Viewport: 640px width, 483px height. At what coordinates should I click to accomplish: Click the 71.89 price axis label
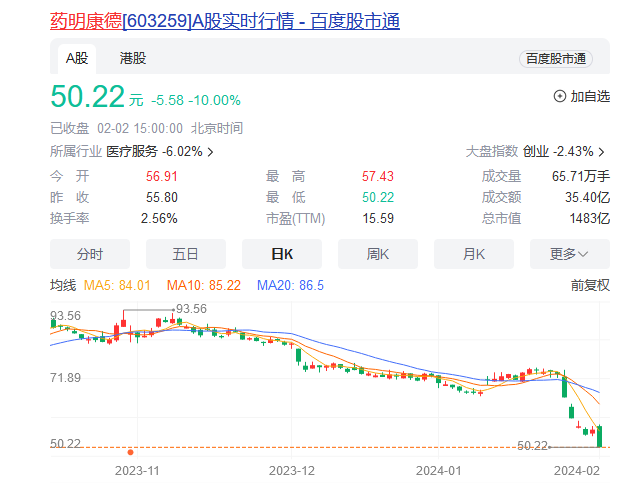point(65,378)
